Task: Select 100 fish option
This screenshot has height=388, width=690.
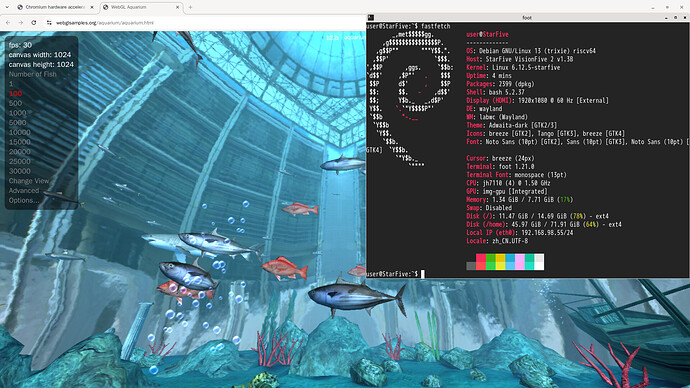Action: (x=15, y=93)
